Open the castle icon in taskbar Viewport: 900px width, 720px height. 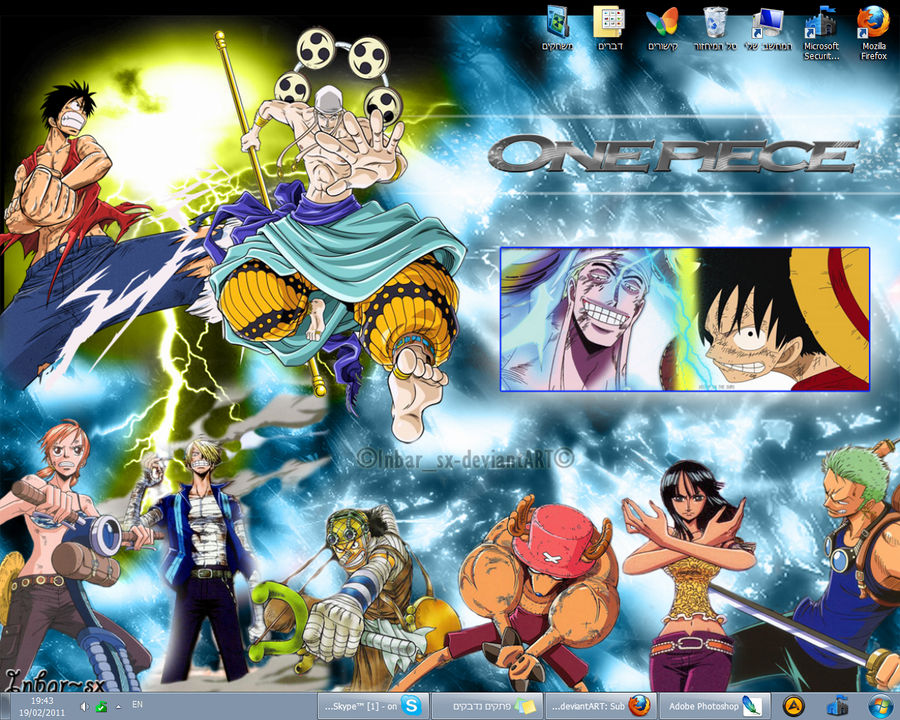click(837, 706)
